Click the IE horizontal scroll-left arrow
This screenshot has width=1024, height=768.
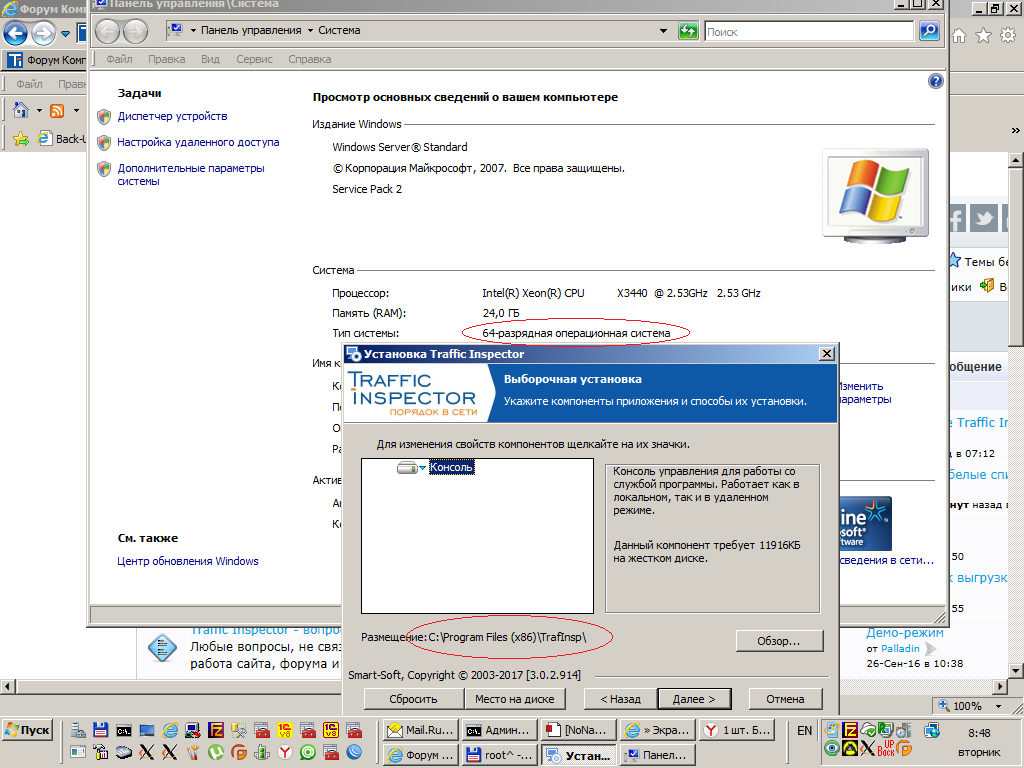coord(7,686)
